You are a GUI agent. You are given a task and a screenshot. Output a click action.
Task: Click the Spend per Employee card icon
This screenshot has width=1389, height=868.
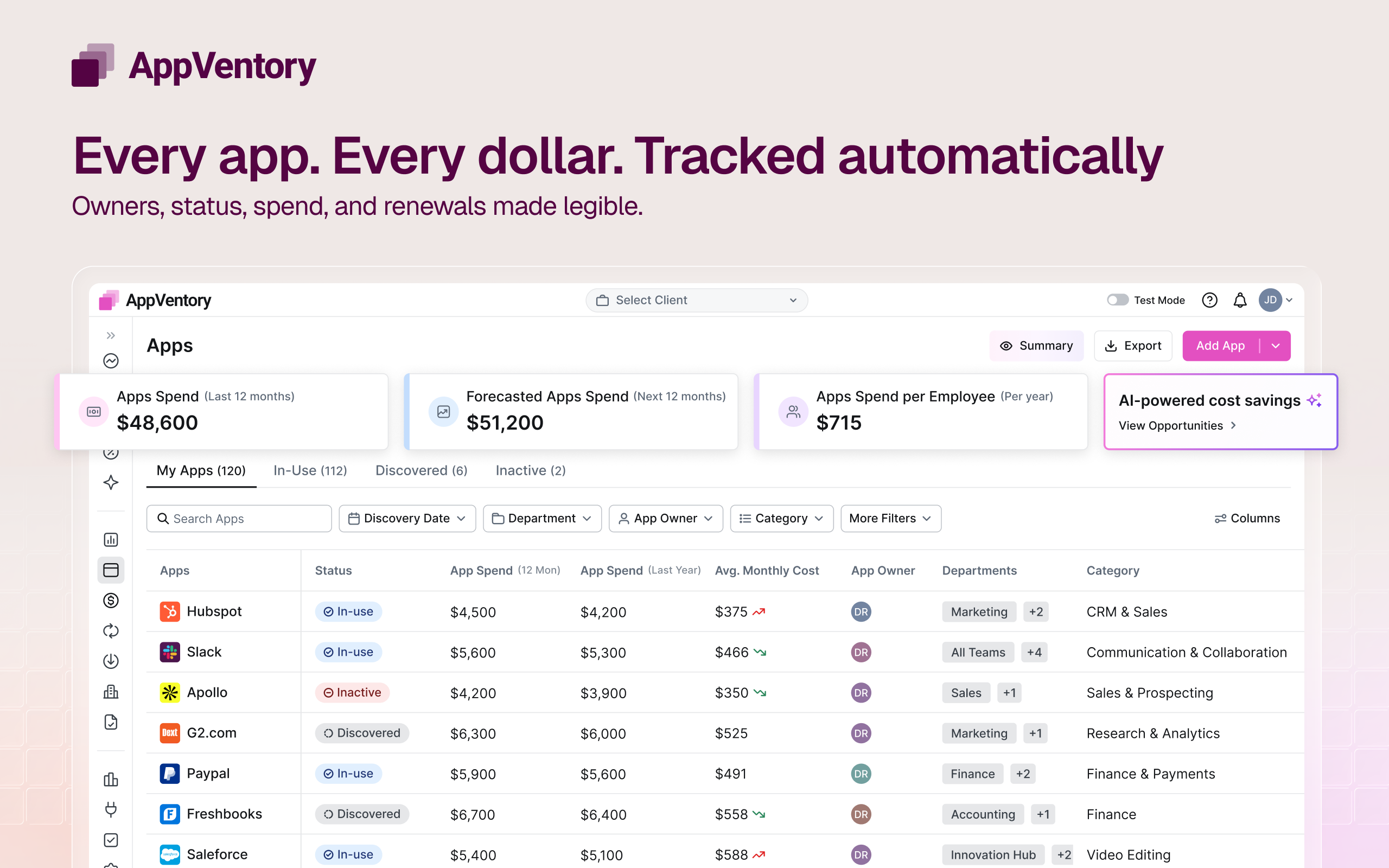point(793,412)
